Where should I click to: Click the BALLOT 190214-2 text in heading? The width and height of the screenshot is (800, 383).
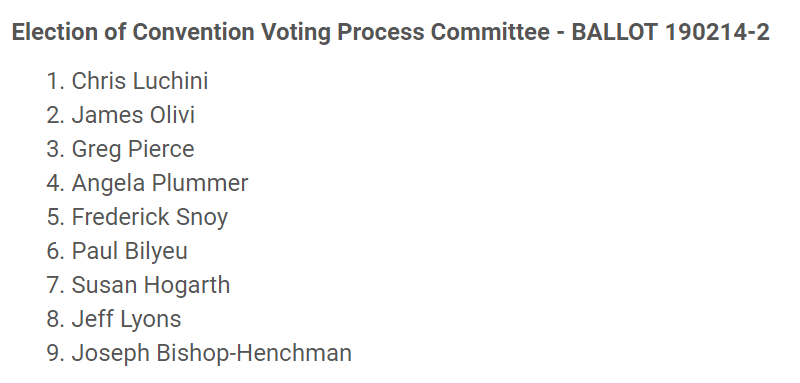670,32
